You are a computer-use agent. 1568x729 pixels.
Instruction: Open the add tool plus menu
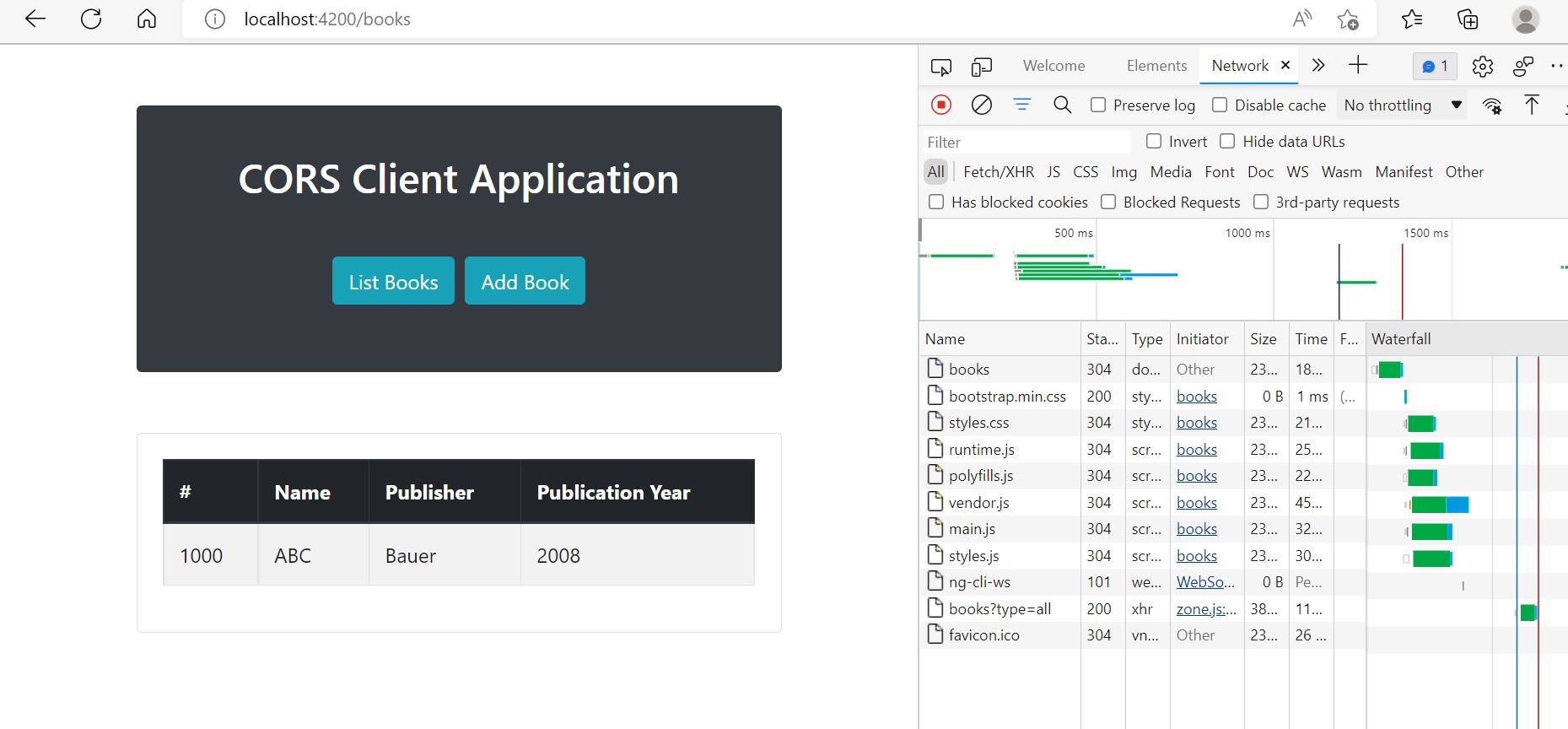[1358, 66]
